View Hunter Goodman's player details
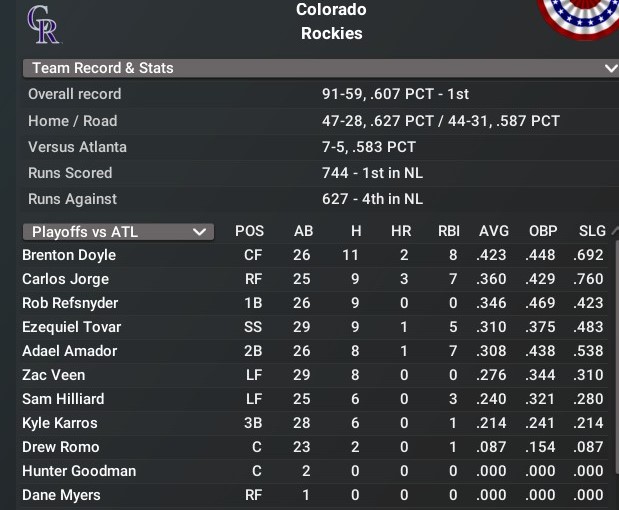 pyautogui.click(x=79, y=471)
